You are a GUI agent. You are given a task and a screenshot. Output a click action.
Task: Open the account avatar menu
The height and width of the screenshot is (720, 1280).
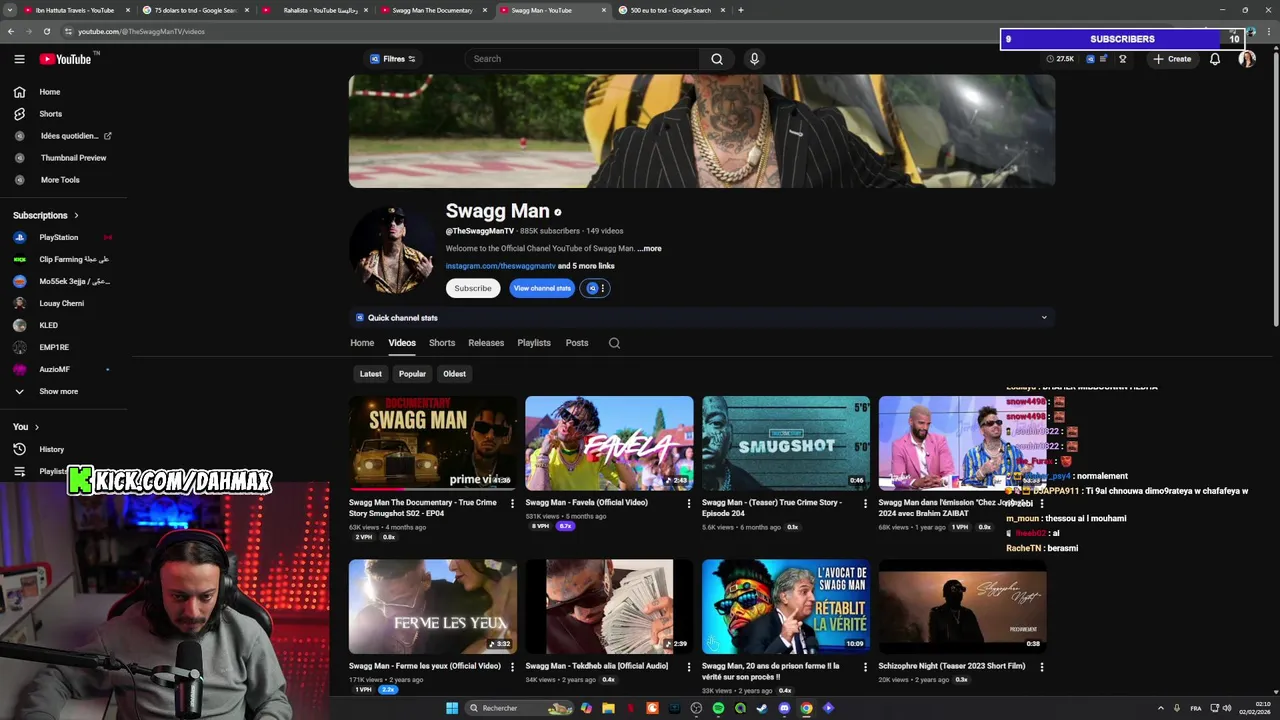click(x=1246, y=59)
